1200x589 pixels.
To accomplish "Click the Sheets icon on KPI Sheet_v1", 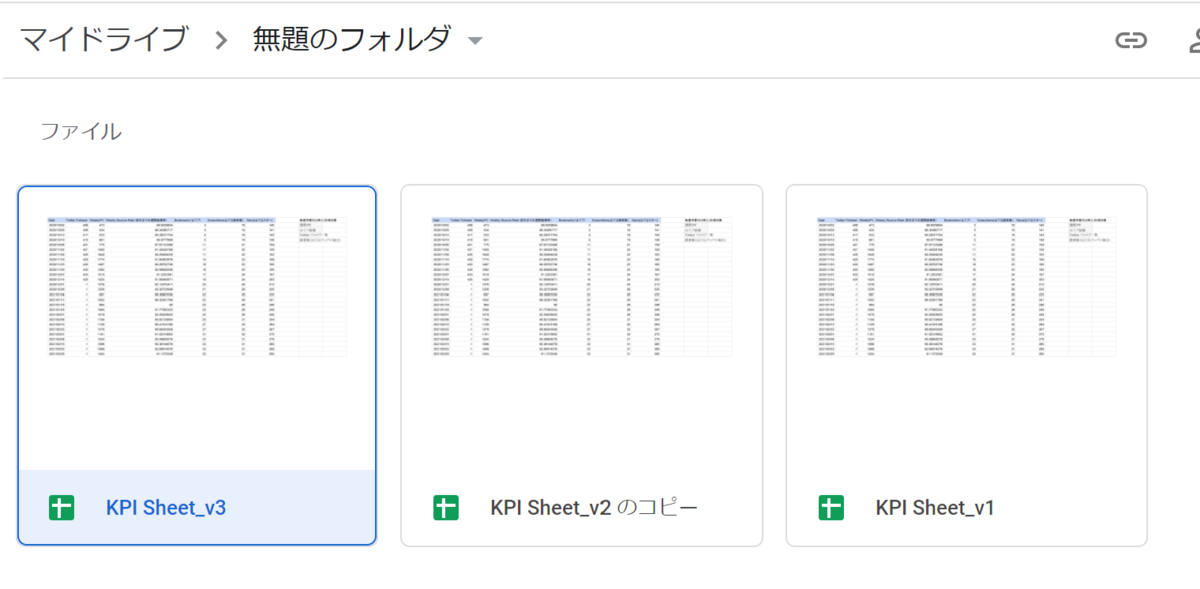I will [x=831, y=507].
